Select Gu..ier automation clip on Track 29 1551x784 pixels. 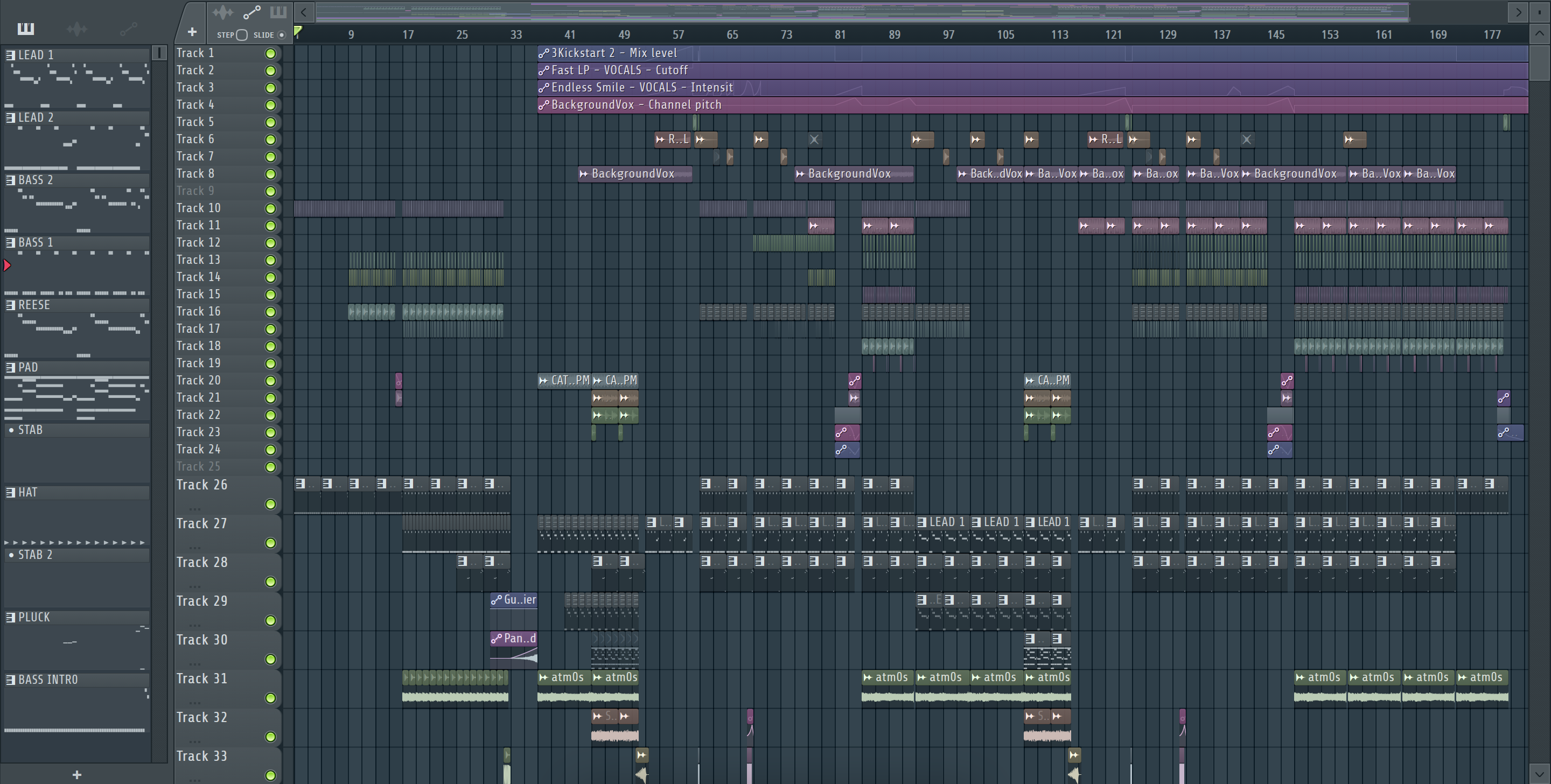[514, 610]
